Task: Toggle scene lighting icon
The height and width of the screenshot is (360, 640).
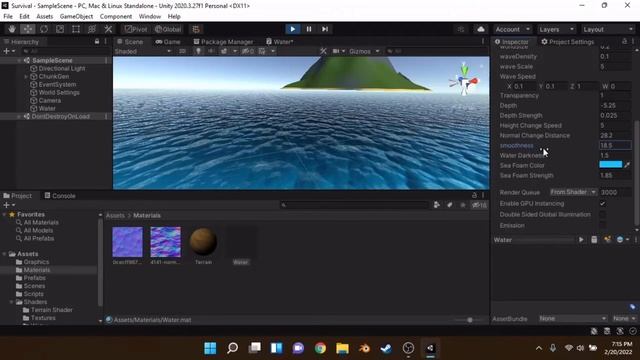Action: click(198, 51)
